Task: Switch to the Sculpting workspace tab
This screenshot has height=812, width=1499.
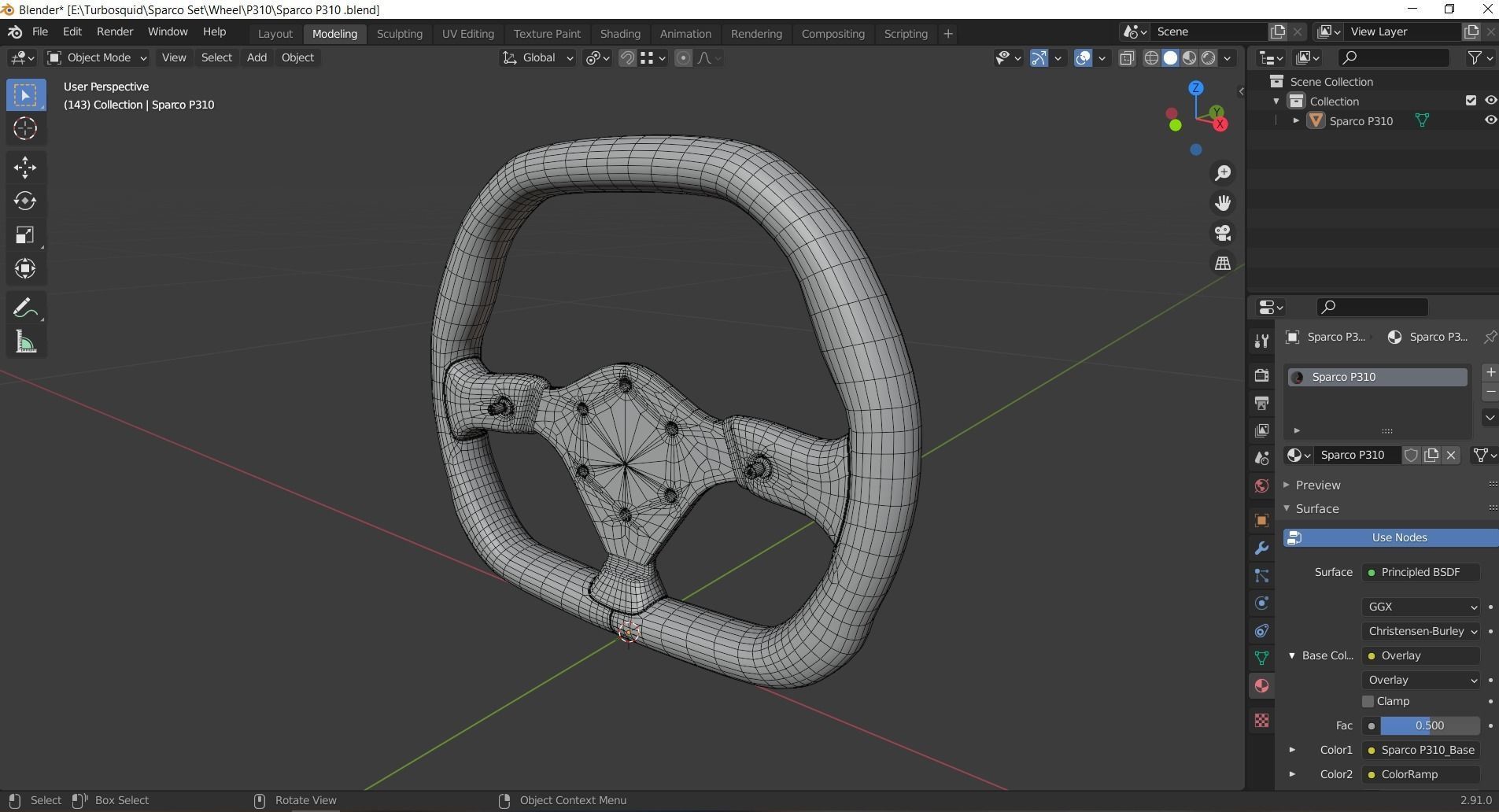Action: [399, 34]
